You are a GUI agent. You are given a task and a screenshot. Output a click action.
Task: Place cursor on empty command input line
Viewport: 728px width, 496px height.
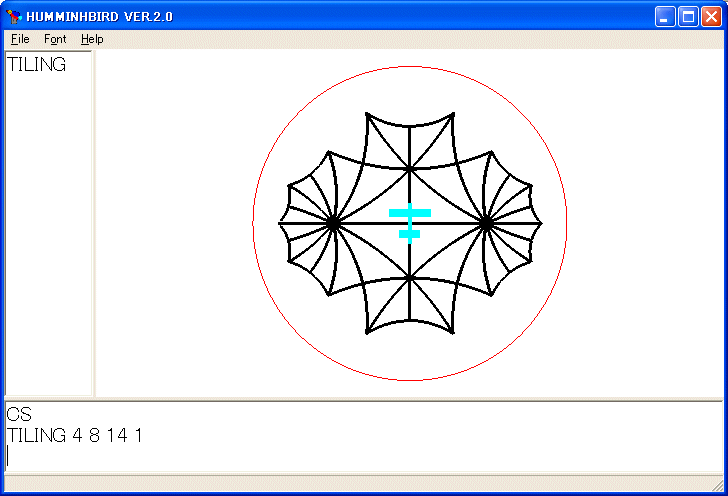pyautogui.click(x=364, y=456)
